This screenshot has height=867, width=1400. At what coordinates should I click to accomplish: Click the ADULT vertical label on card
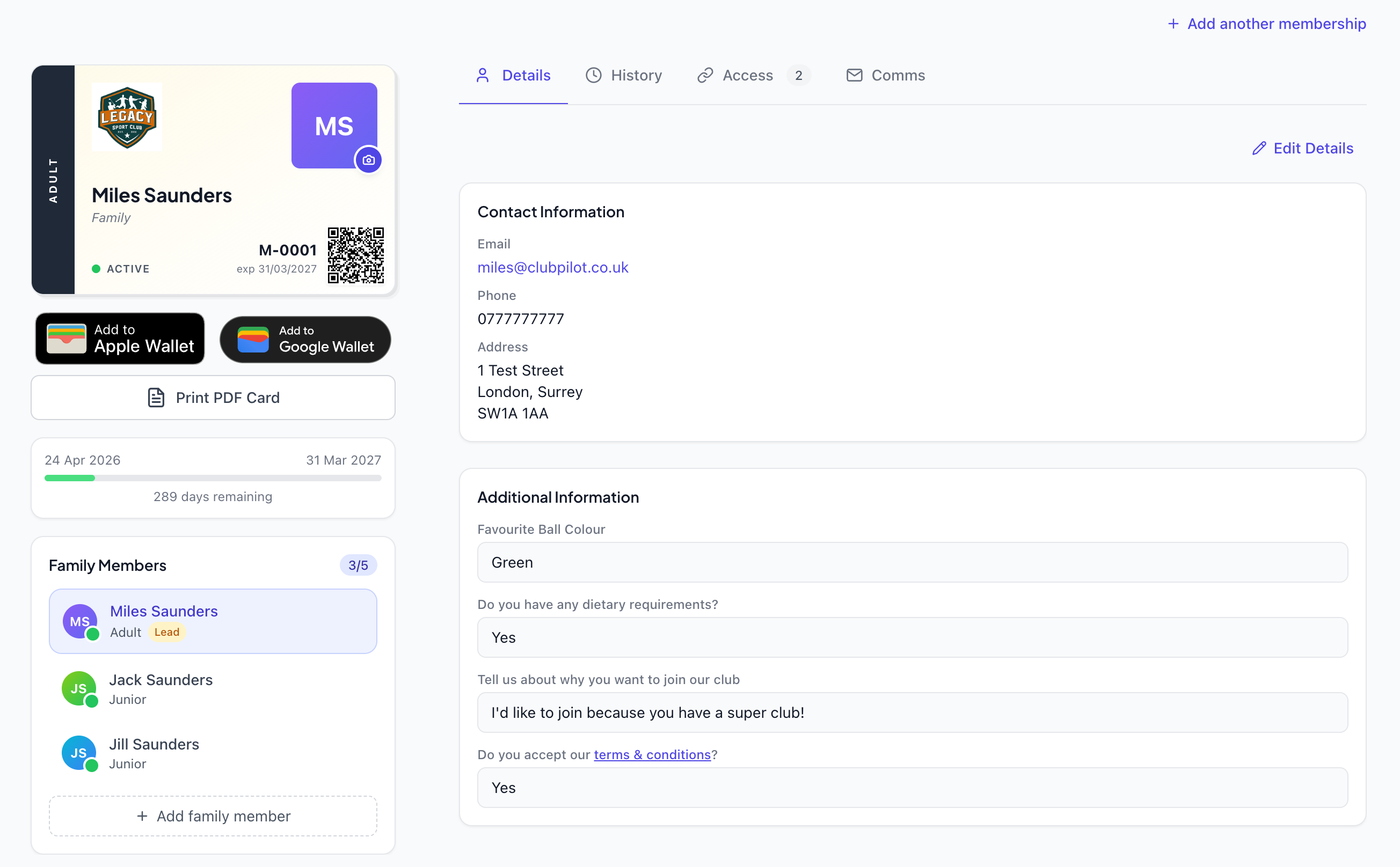[x=53, y=180]
